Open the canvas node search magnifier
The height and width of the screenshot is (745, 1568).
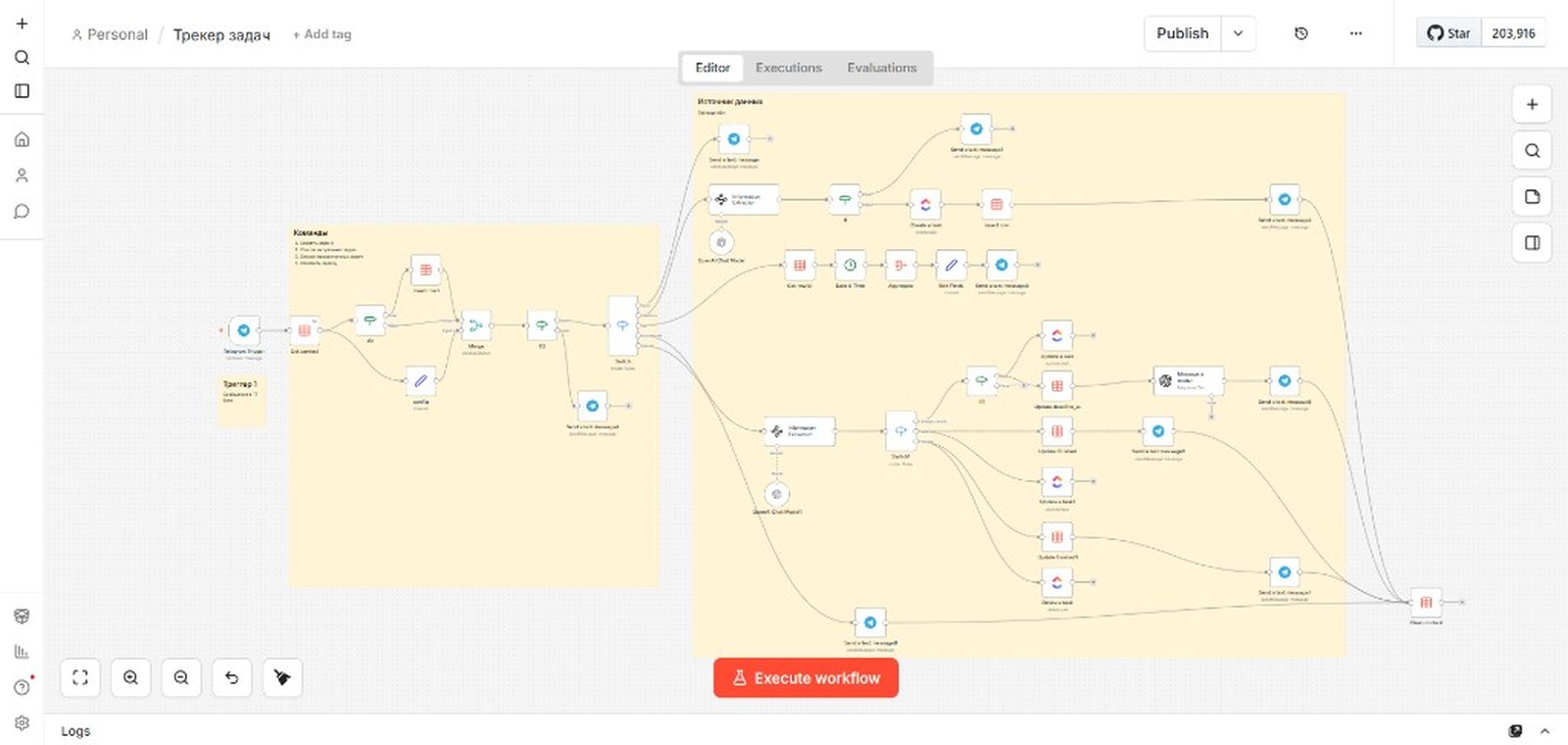point(1532,150)
